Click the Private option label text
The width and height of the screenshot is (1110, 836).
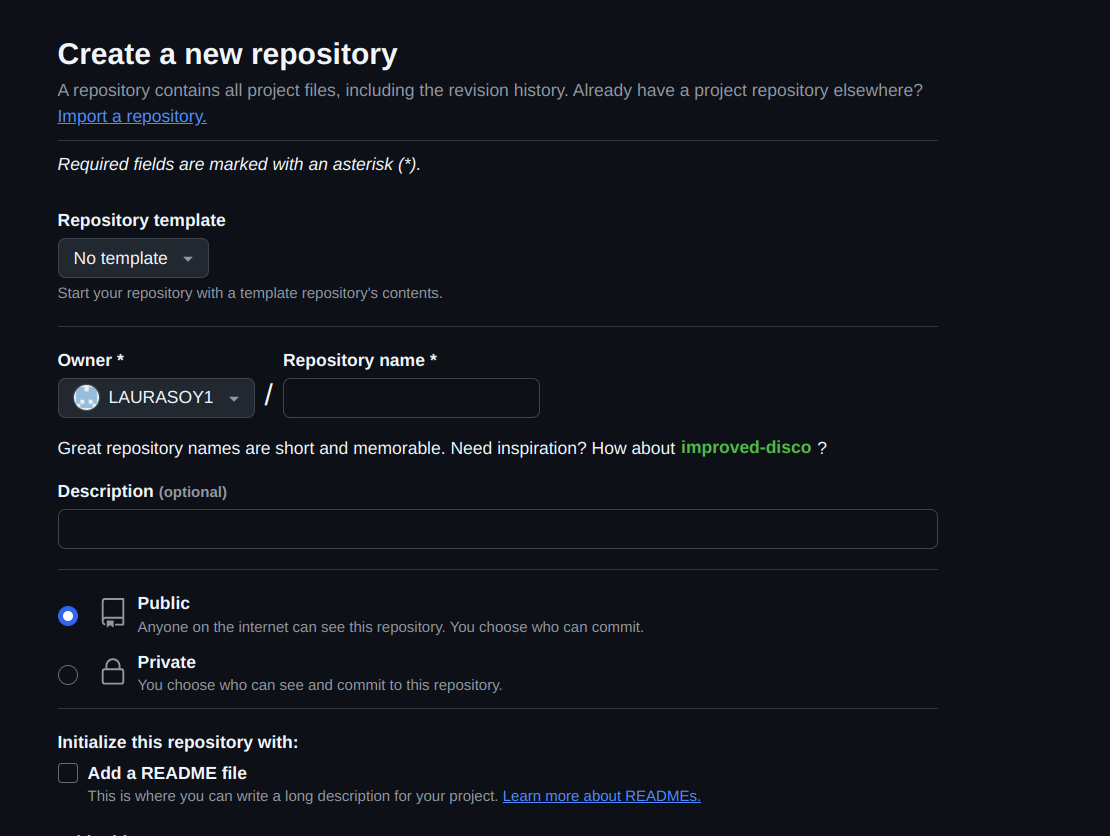[x=166, y=661]
